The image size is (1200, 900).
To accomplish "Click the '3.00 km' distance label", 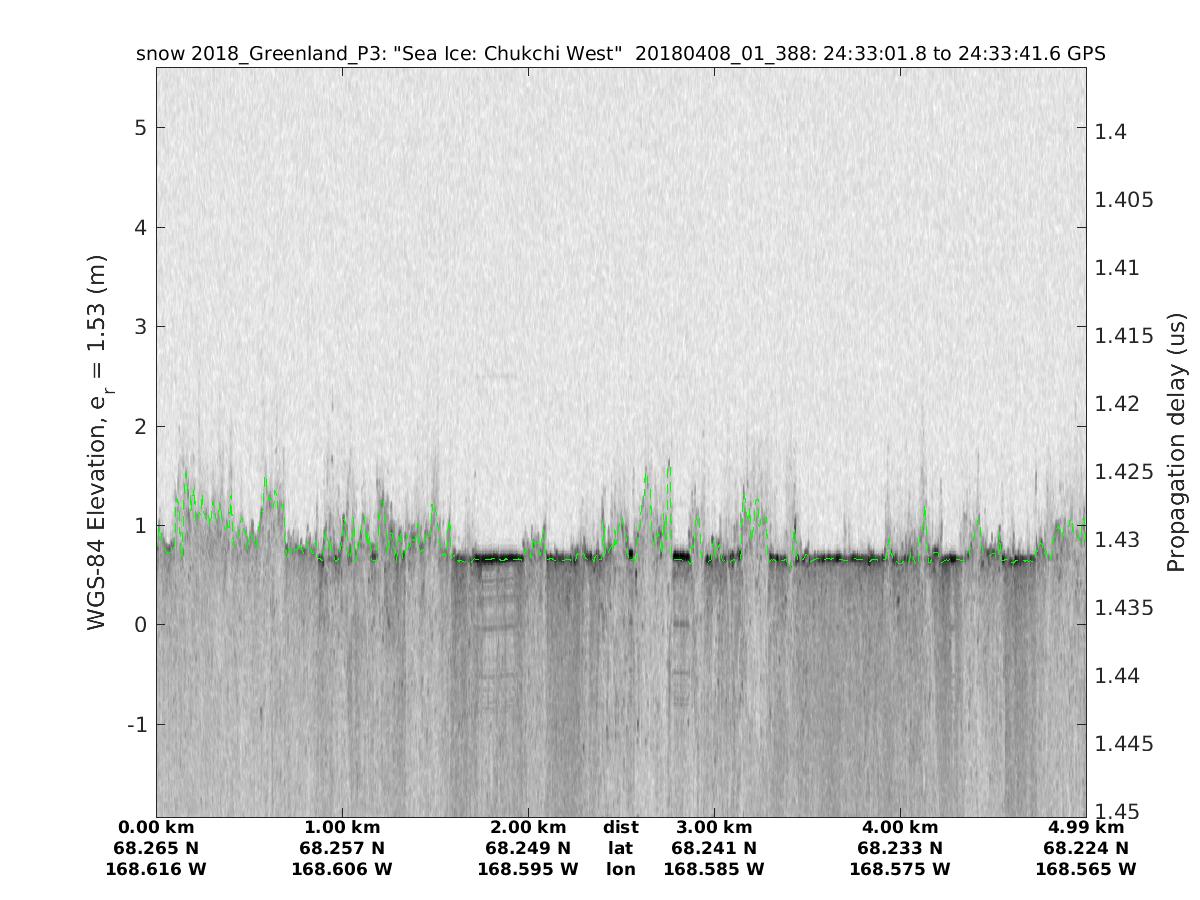I will (714, 827).
